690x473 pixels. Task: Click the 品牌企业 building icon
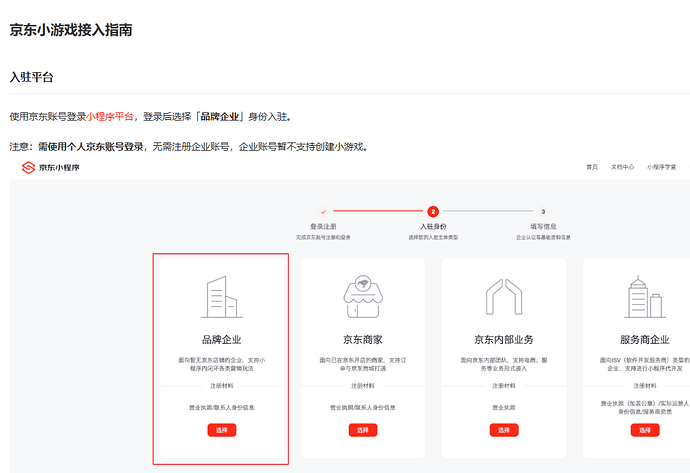click(222, 297)
